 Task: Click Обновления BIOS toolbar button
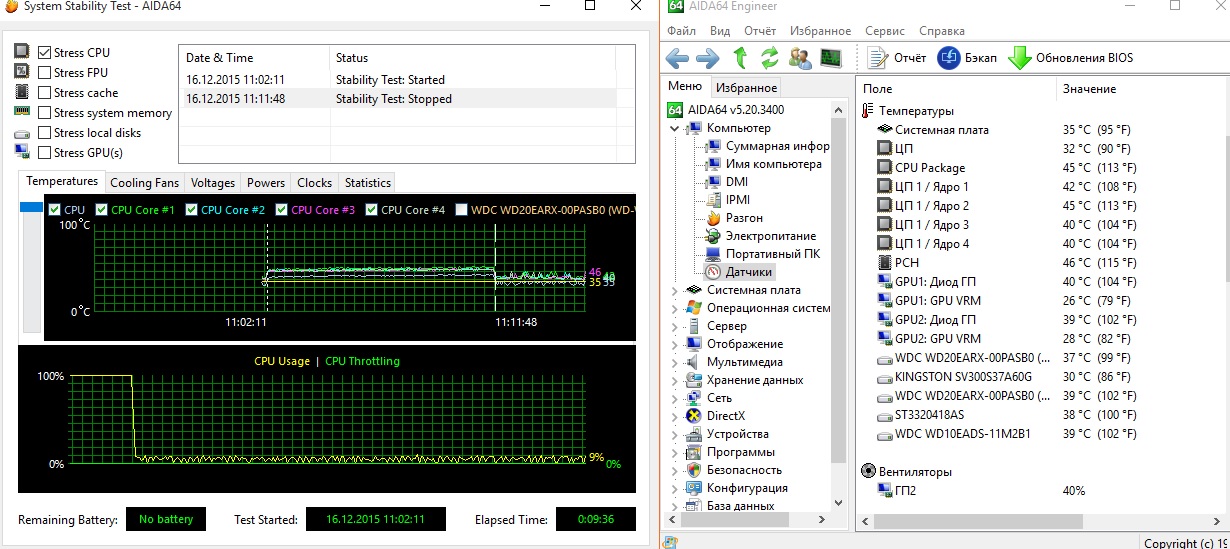point(1071,58)
